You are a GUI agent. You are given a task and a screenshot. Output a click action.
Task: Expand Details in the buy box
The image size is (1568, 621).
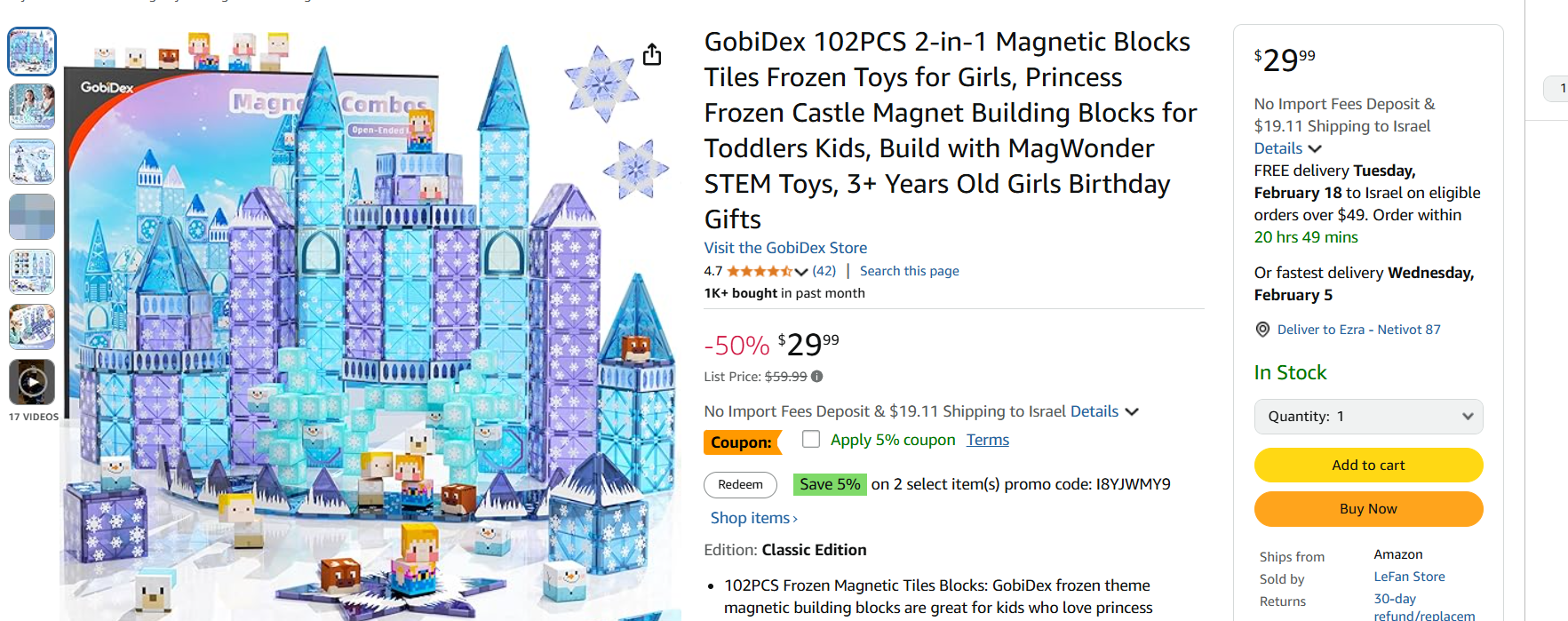[x=1287, y=148]
